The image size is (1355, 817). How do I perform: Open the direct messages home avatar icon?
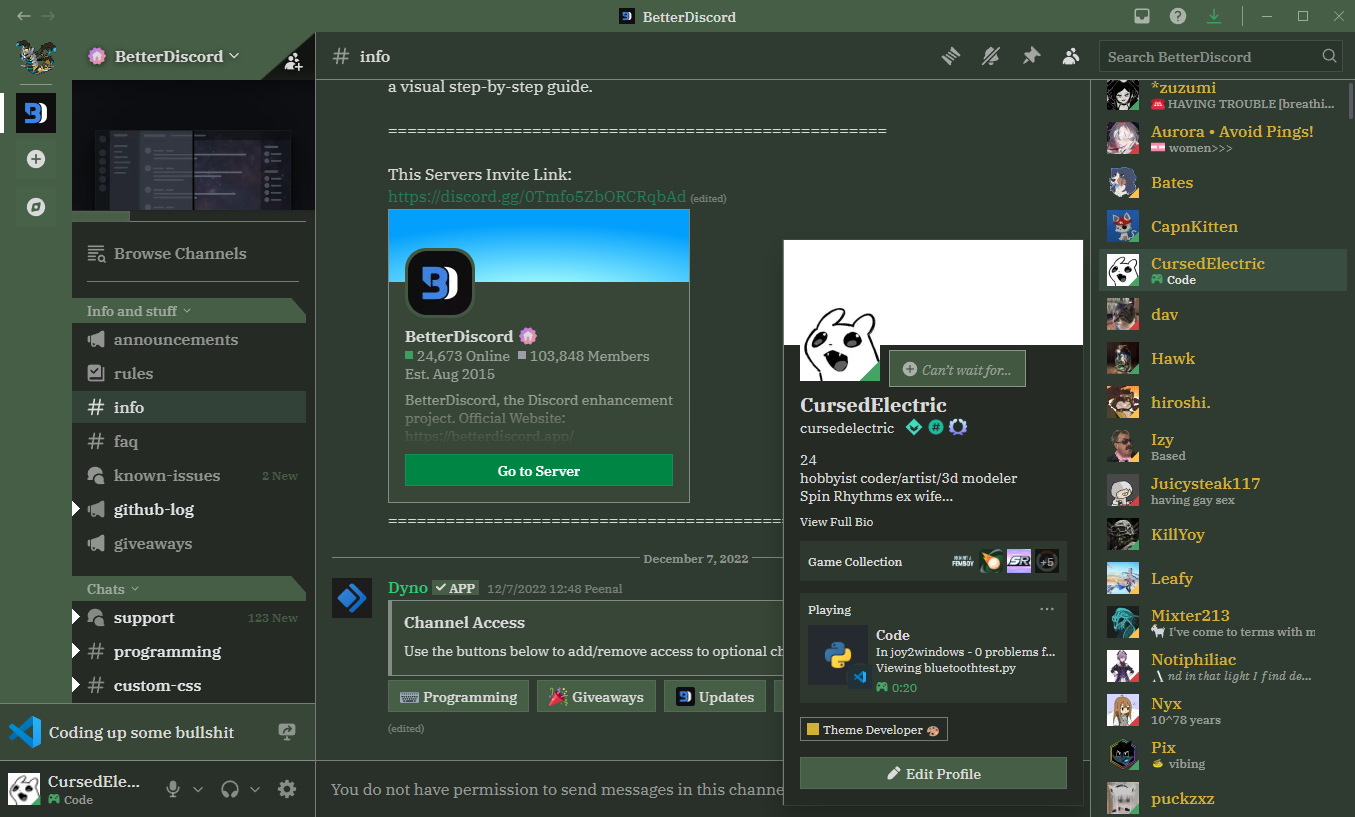[x=36, y=56]
